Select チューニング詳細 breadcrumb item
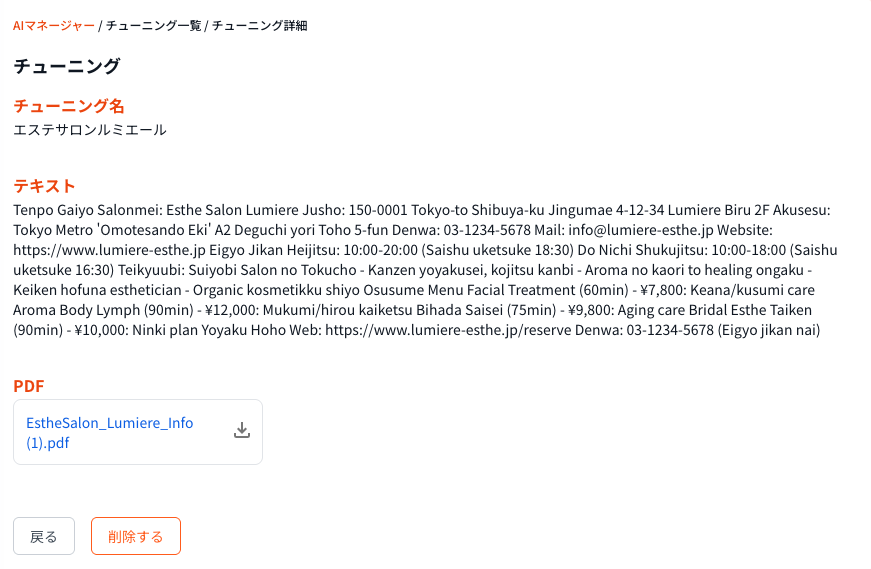871x569 pixels. [259, 25]
